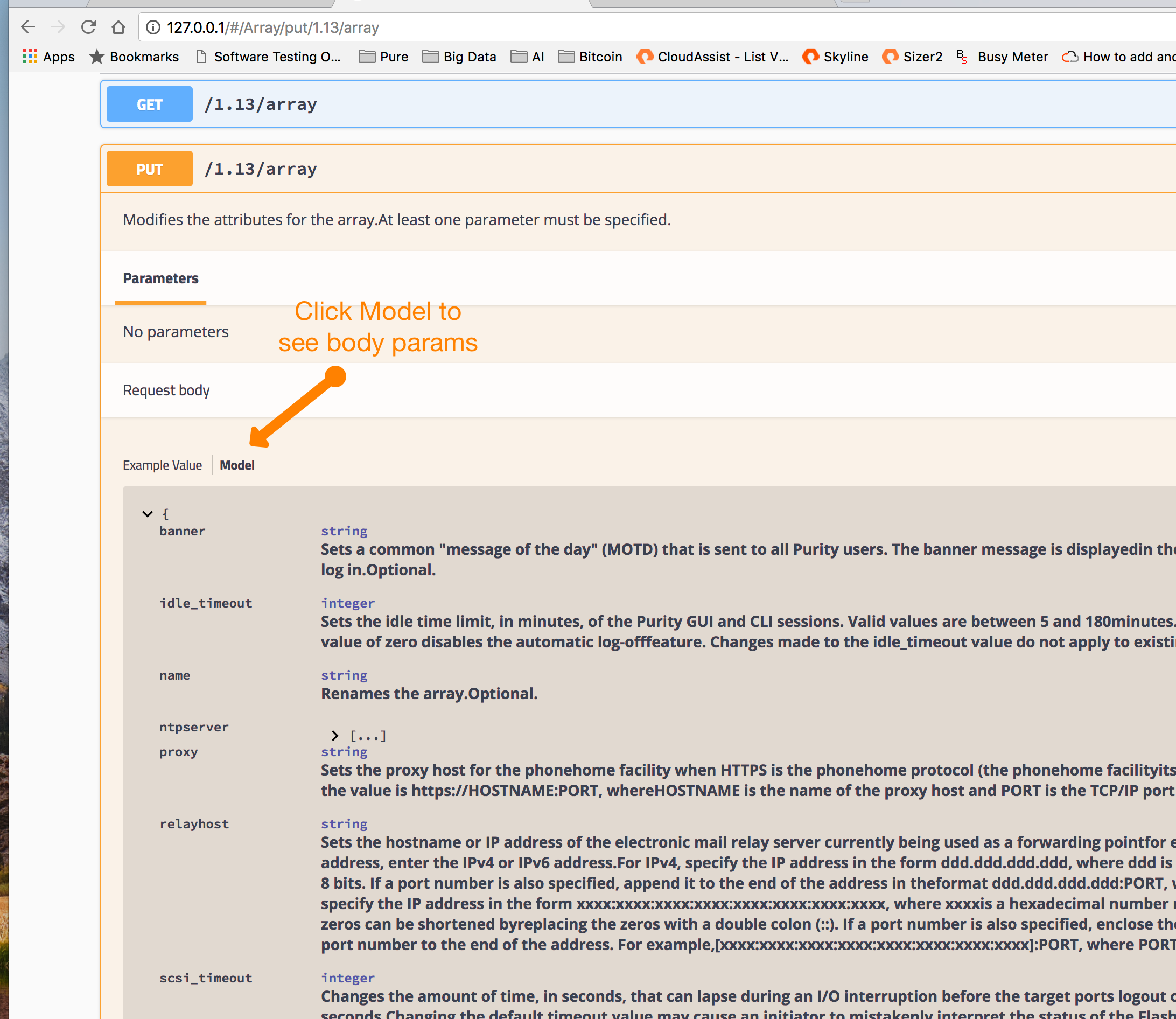The image size is (1176, 1019).
Task: Select the Model tab
Action: [238, 465]
